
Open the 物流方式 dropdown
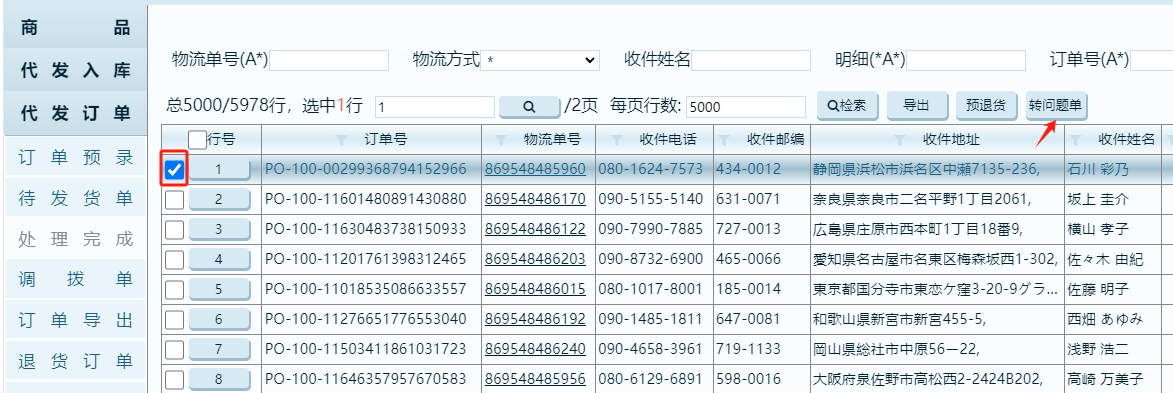pyautogui.click(x=540, y=60)
